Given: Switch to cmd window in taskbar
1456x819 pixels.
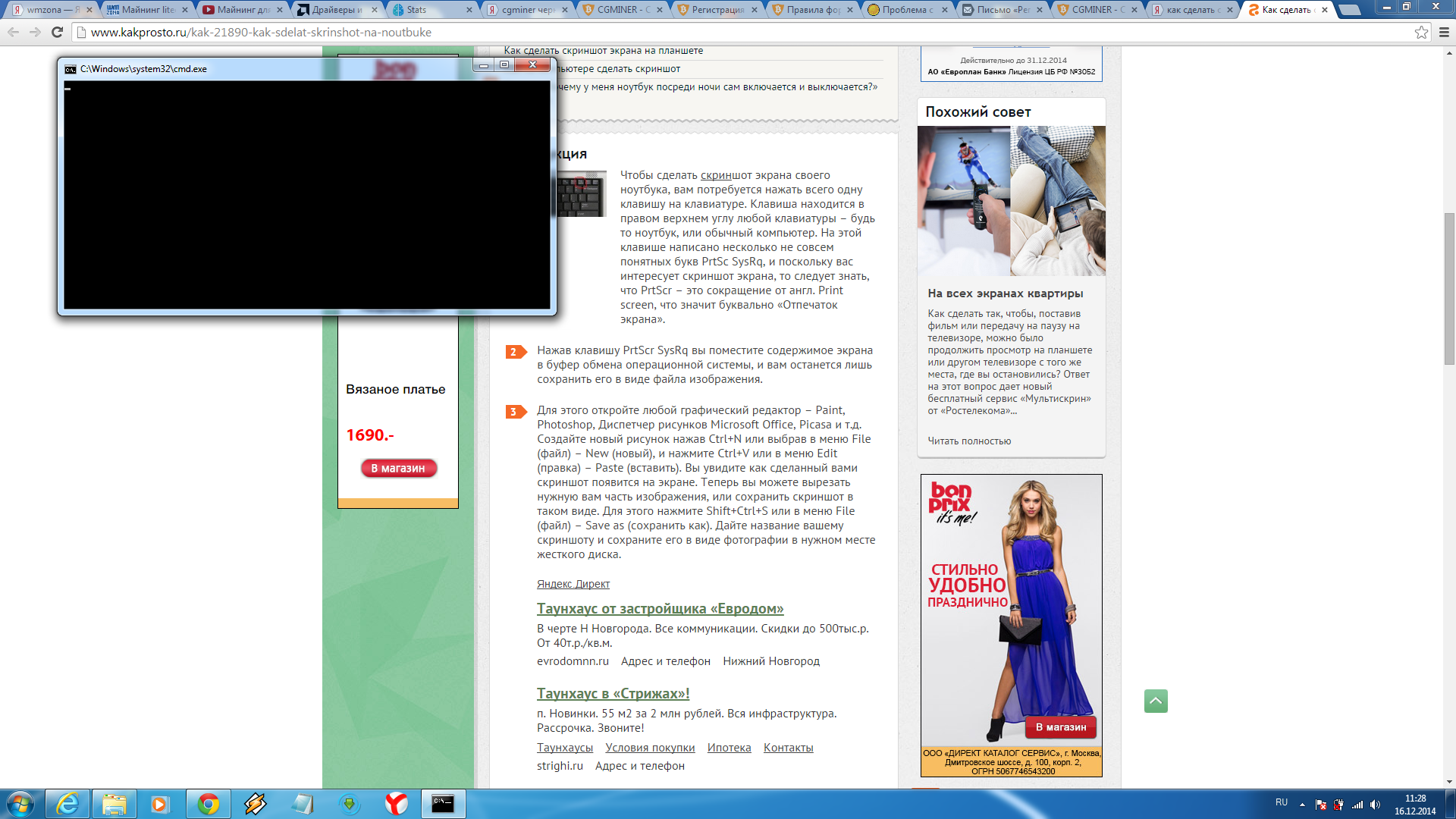Looking at the screenshot, I should (x=443, y=804).
